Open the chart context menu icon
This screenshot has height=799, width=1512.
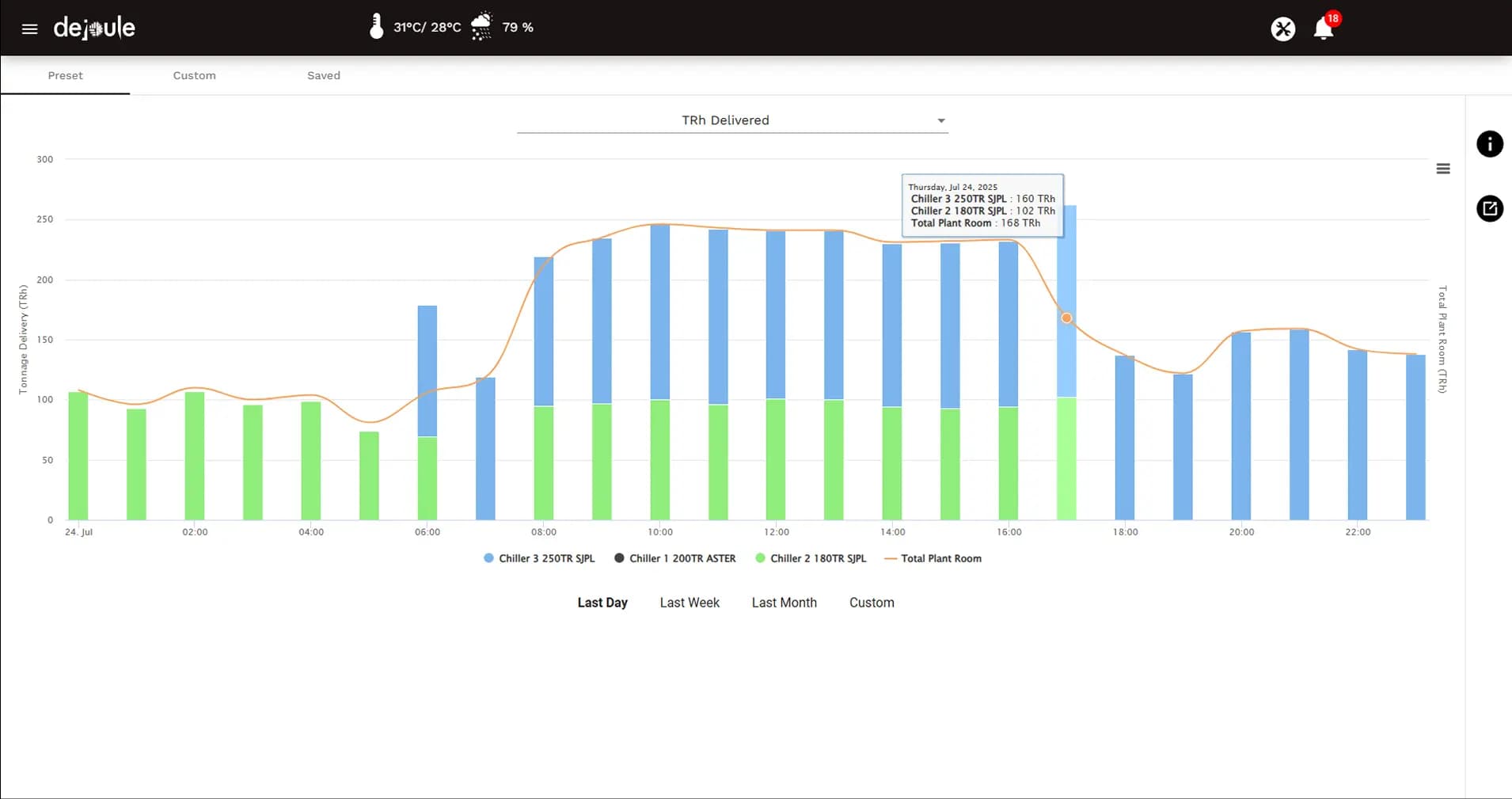[x=1443, y=169]
